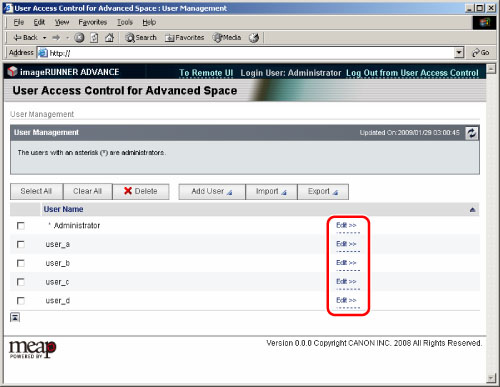The width and height of the screenshot is (500, 387).
Task: Click the Login User: Administrator text
Action: 291,73
